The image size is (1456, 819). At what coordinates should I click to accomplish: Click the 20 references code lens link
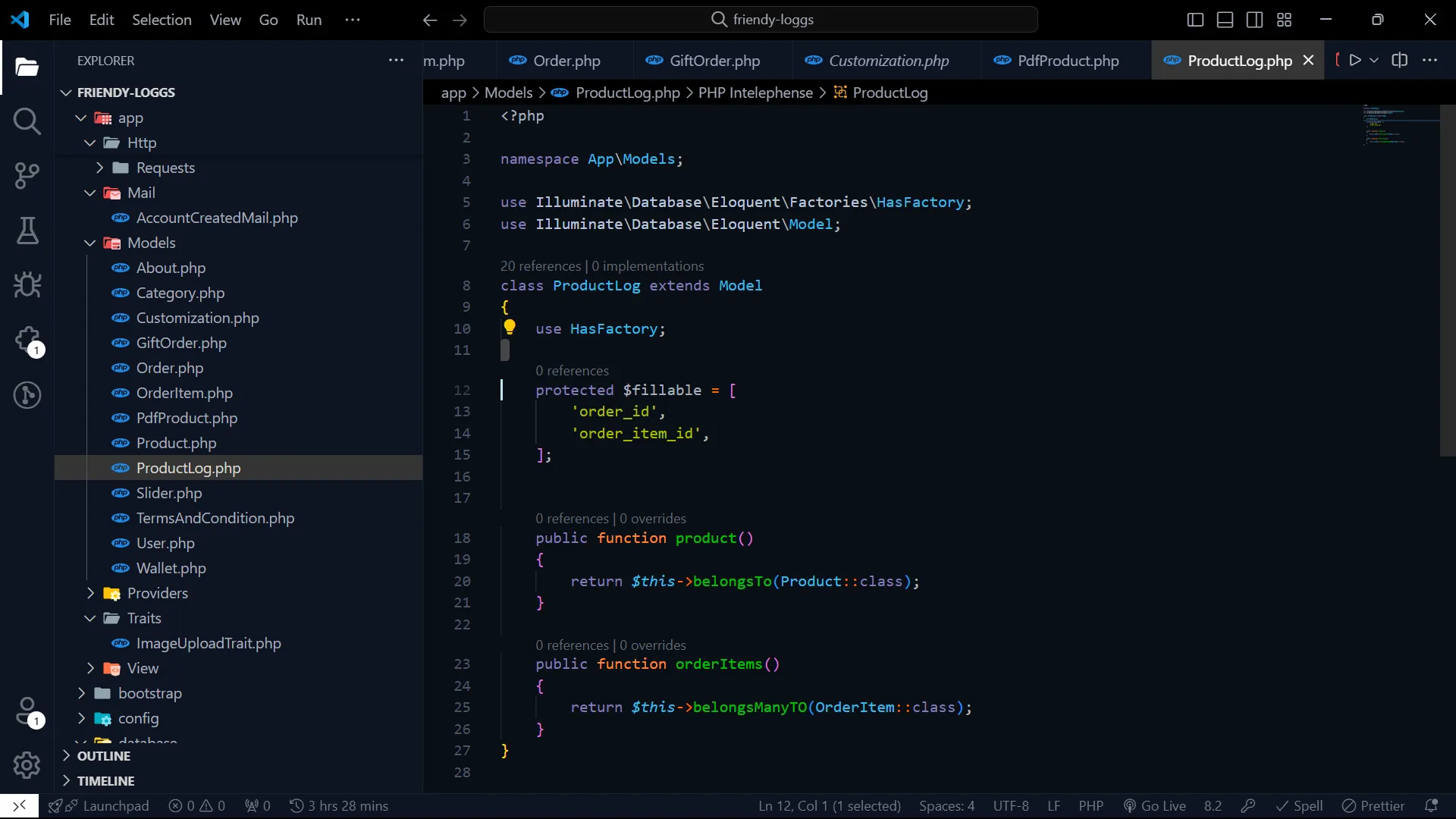(540, 266)
